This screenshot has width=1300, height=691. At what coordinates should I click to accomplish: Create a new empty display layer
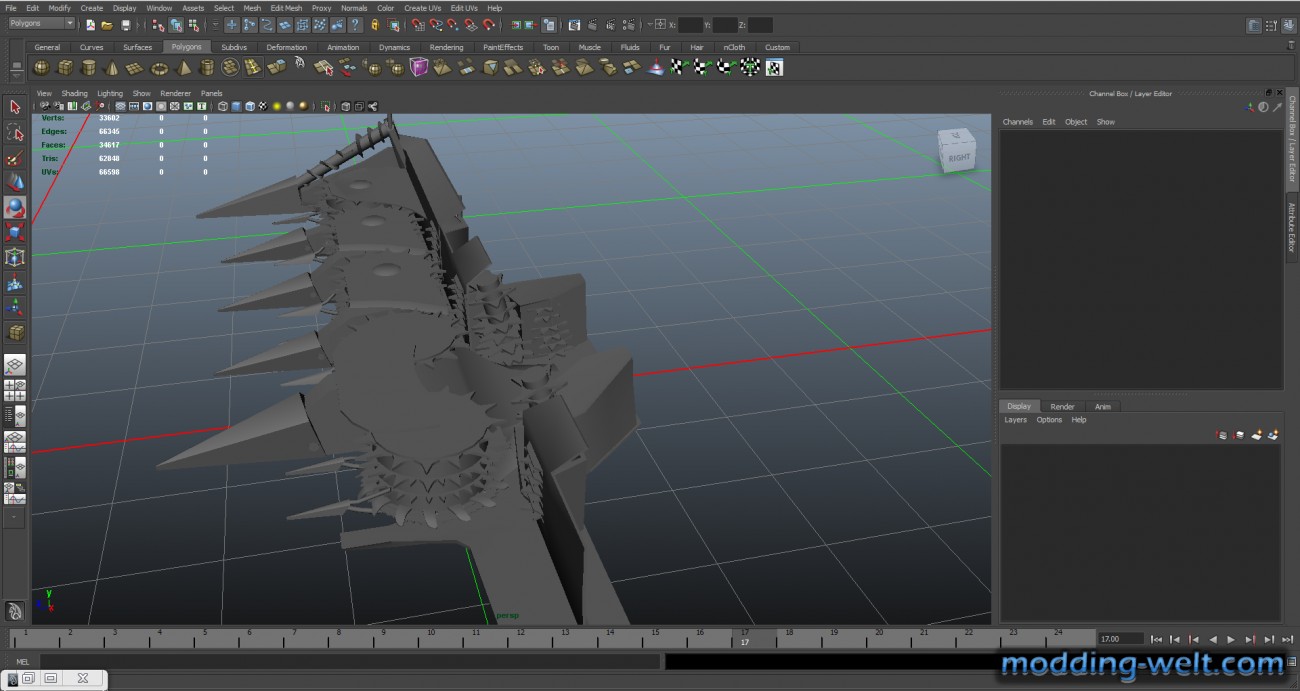tap(1256, 435)
